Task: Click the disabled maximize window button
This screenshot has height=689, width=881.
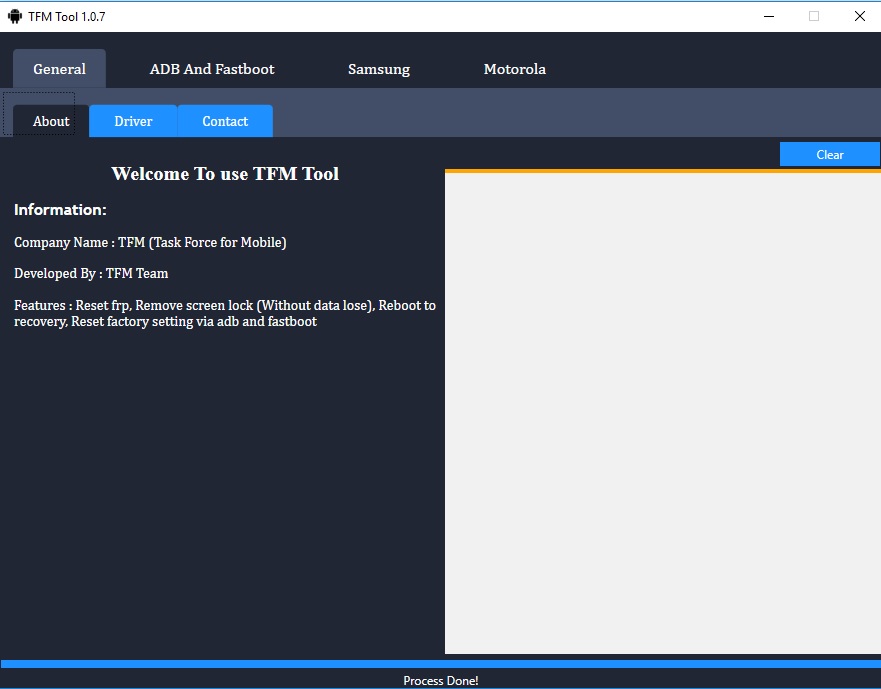Action: click(x=814, y=16)
